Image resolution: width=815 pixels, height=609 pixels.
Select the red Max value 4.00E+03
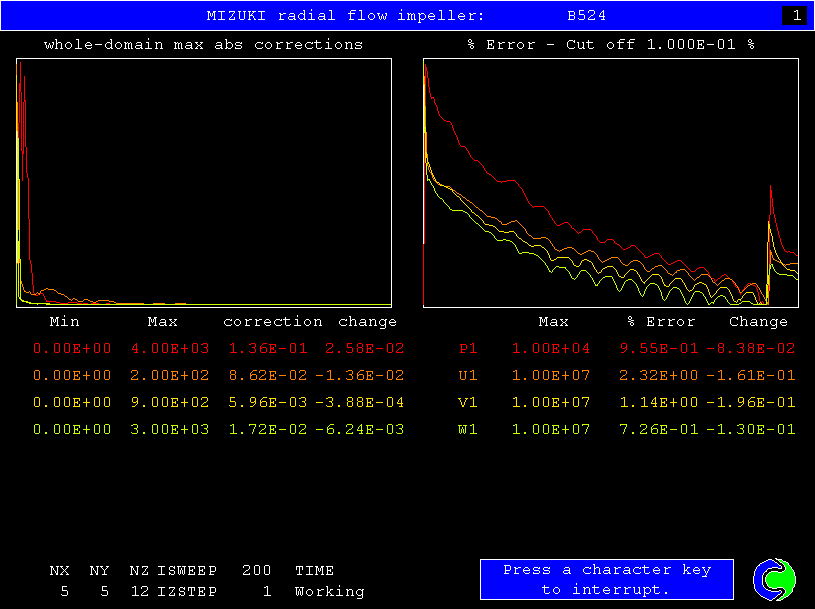click(x=170, y=348)
